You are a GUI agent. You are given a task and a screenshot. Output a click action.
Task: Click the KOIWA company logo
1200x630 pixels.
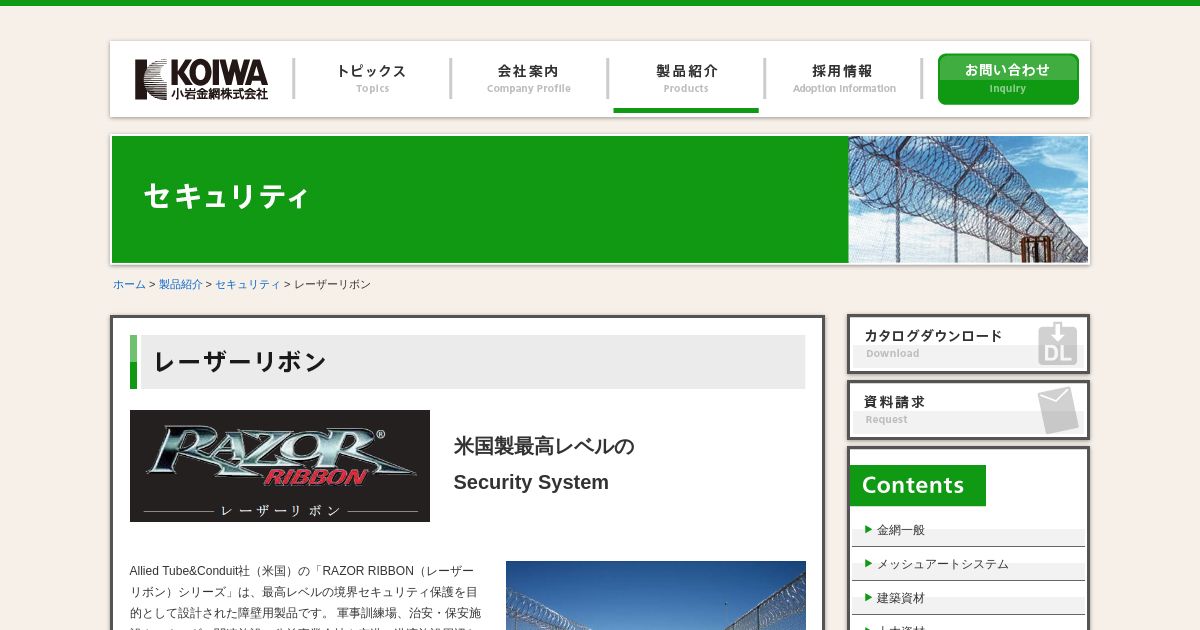pos(201,79)
